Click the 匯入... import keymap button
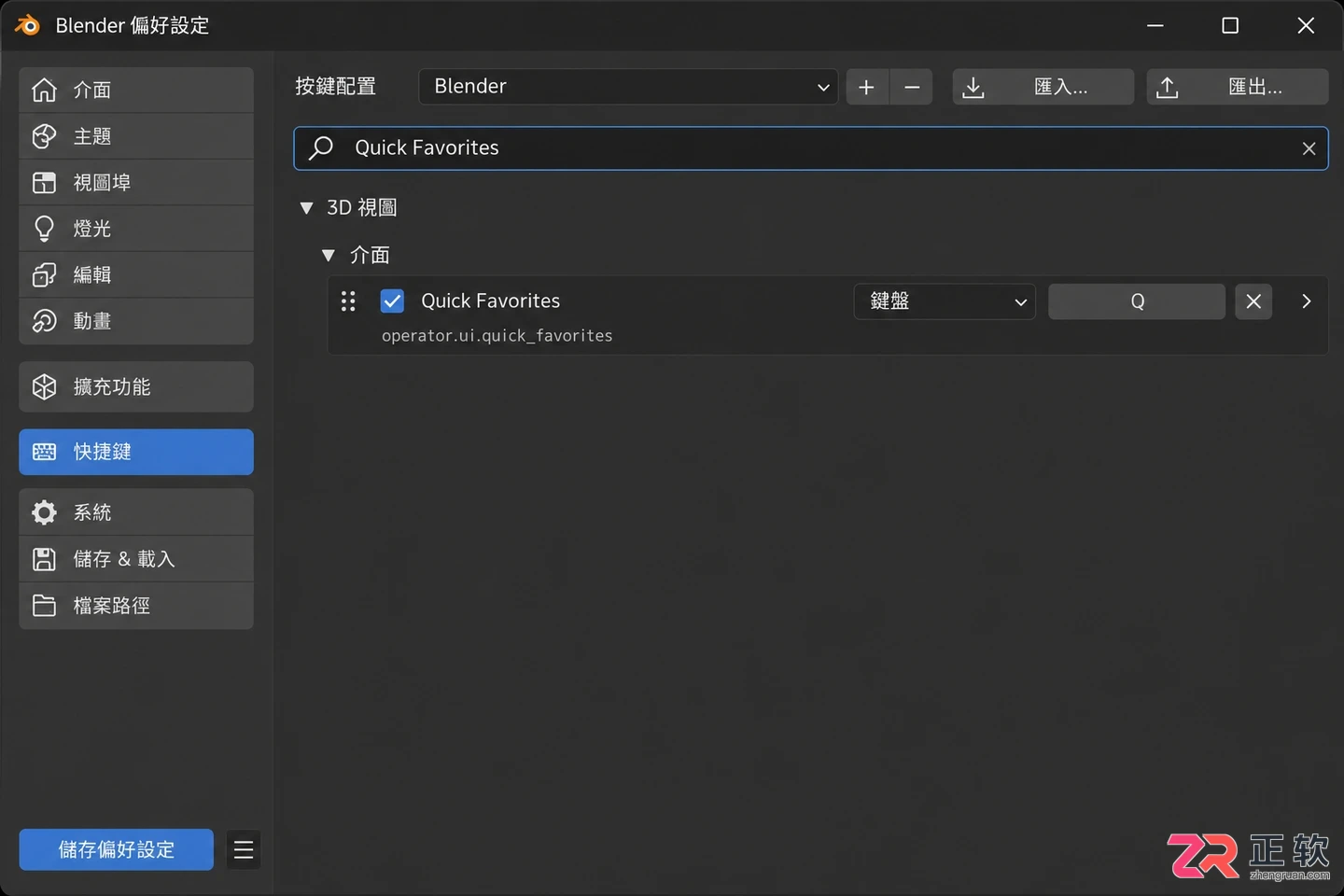This screenshot has height=896, width=1344. click(1043, 87)
